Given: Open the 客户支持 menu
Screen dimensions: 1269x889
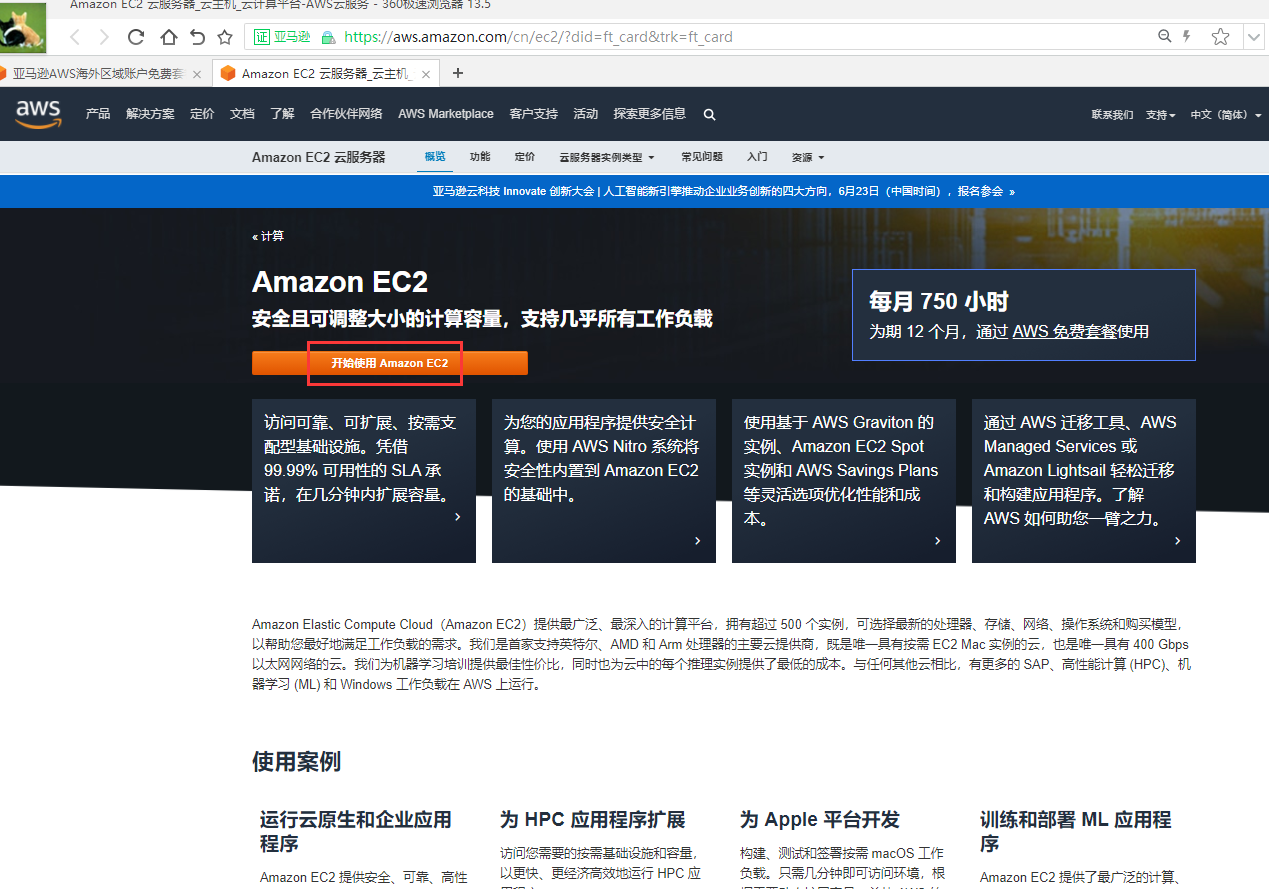Looking at the screenshot, I should (533, 114).
